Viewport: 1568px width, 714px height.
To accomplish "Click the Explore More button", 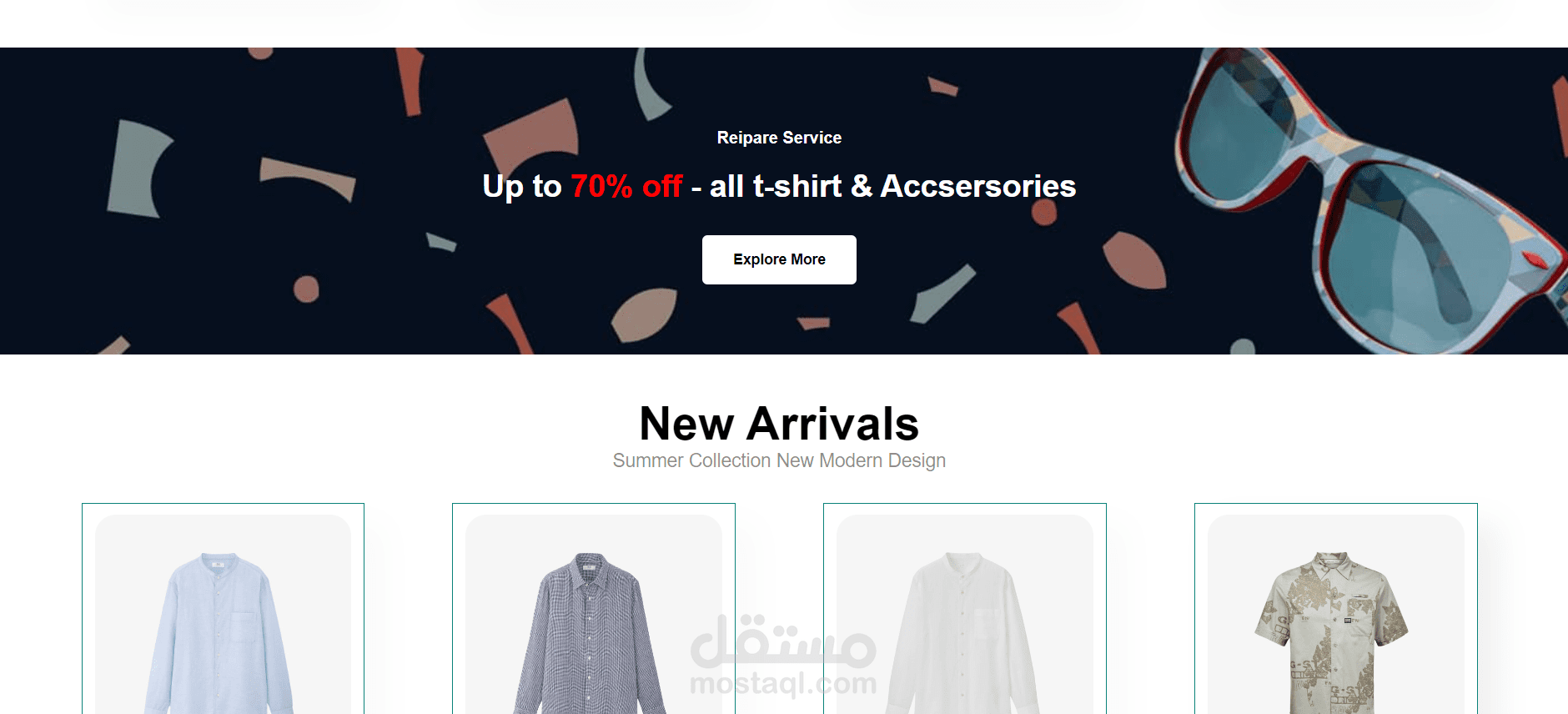I will point(779,259).
